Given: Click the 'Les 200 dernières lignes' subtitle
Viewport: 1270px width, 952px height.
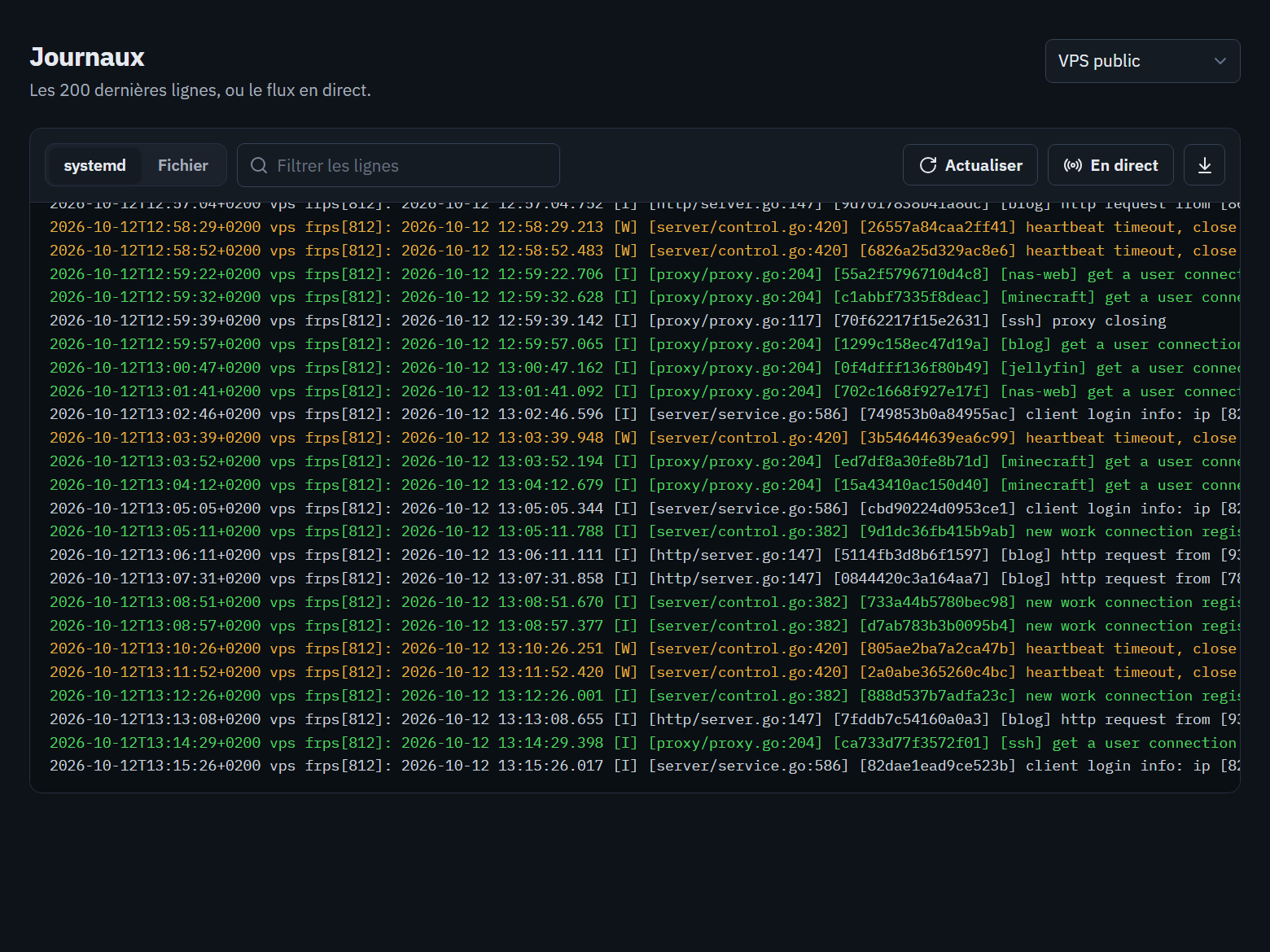Looking at the screenshot, I should (x=200, y=90).
